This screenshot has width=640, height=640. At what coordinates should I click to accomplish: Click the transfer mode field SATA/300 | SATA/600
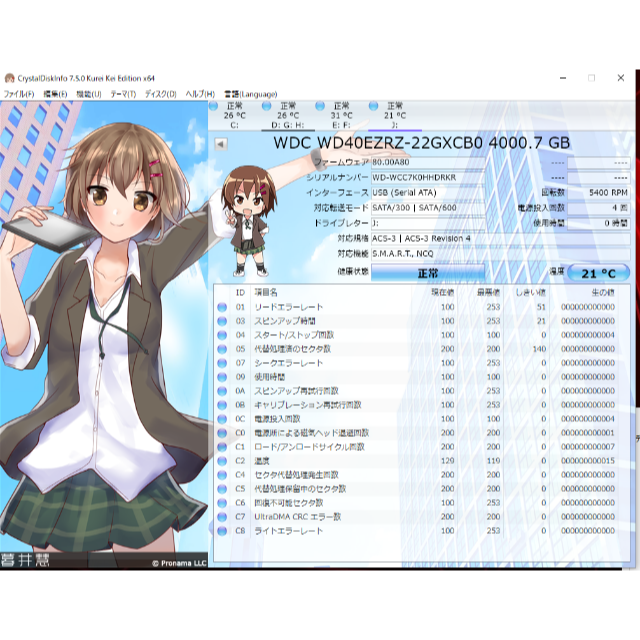428,208
